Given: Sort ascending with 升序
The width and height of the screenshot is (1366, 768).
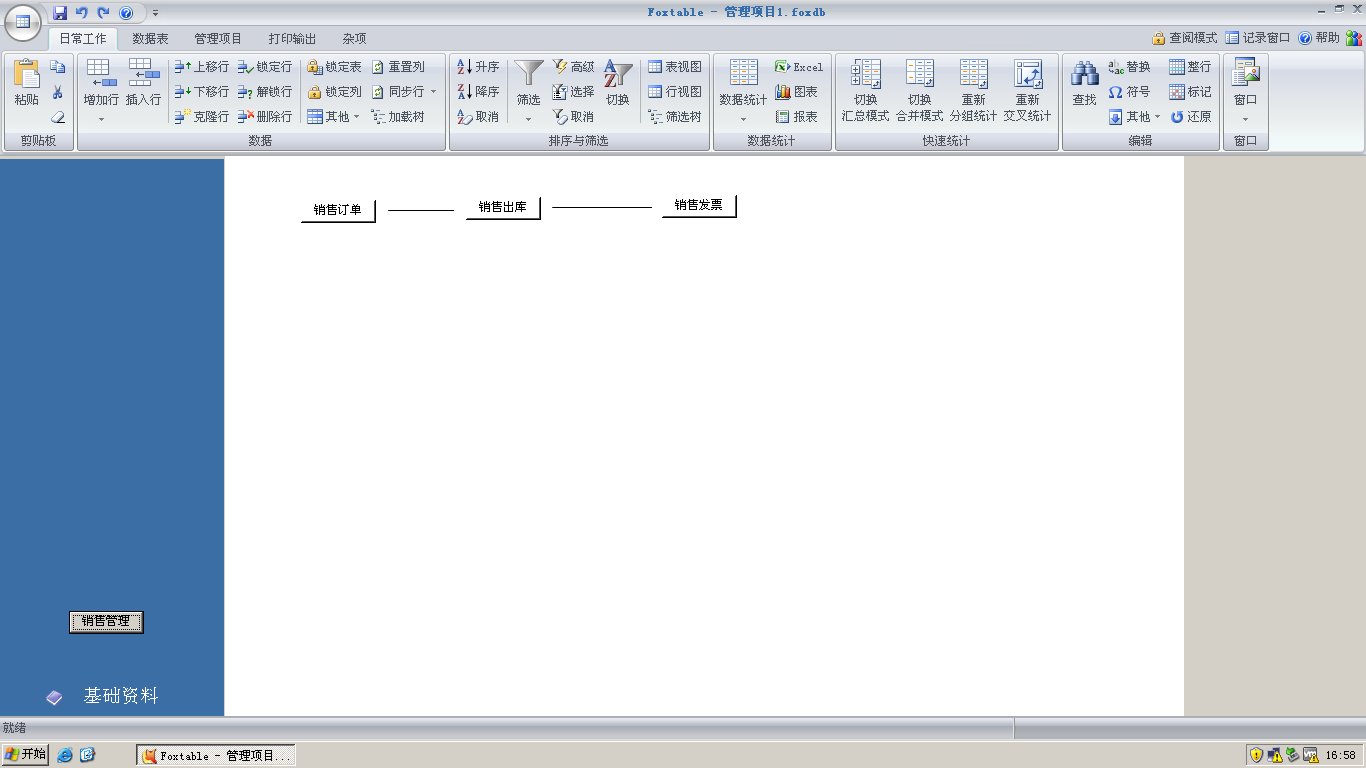Looking at the screenshot, I should coord(478,67).
